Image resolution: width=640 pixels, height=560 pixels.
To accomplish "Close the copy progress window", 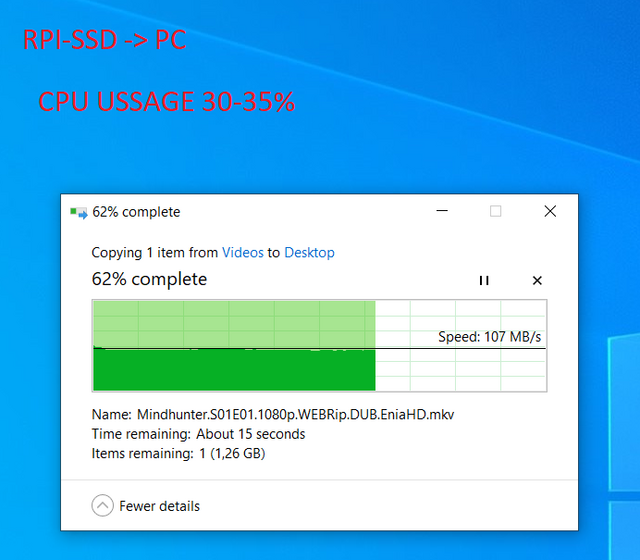I will pos(550,211).
